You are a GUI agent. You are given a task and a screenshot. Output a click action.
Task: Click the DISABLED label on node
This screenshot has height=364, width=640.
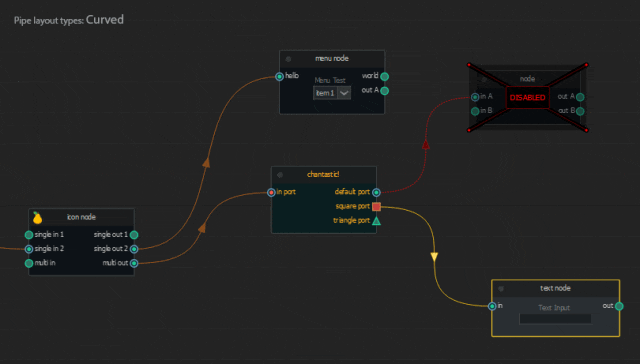pyautogui.click(x=527, y=98)
